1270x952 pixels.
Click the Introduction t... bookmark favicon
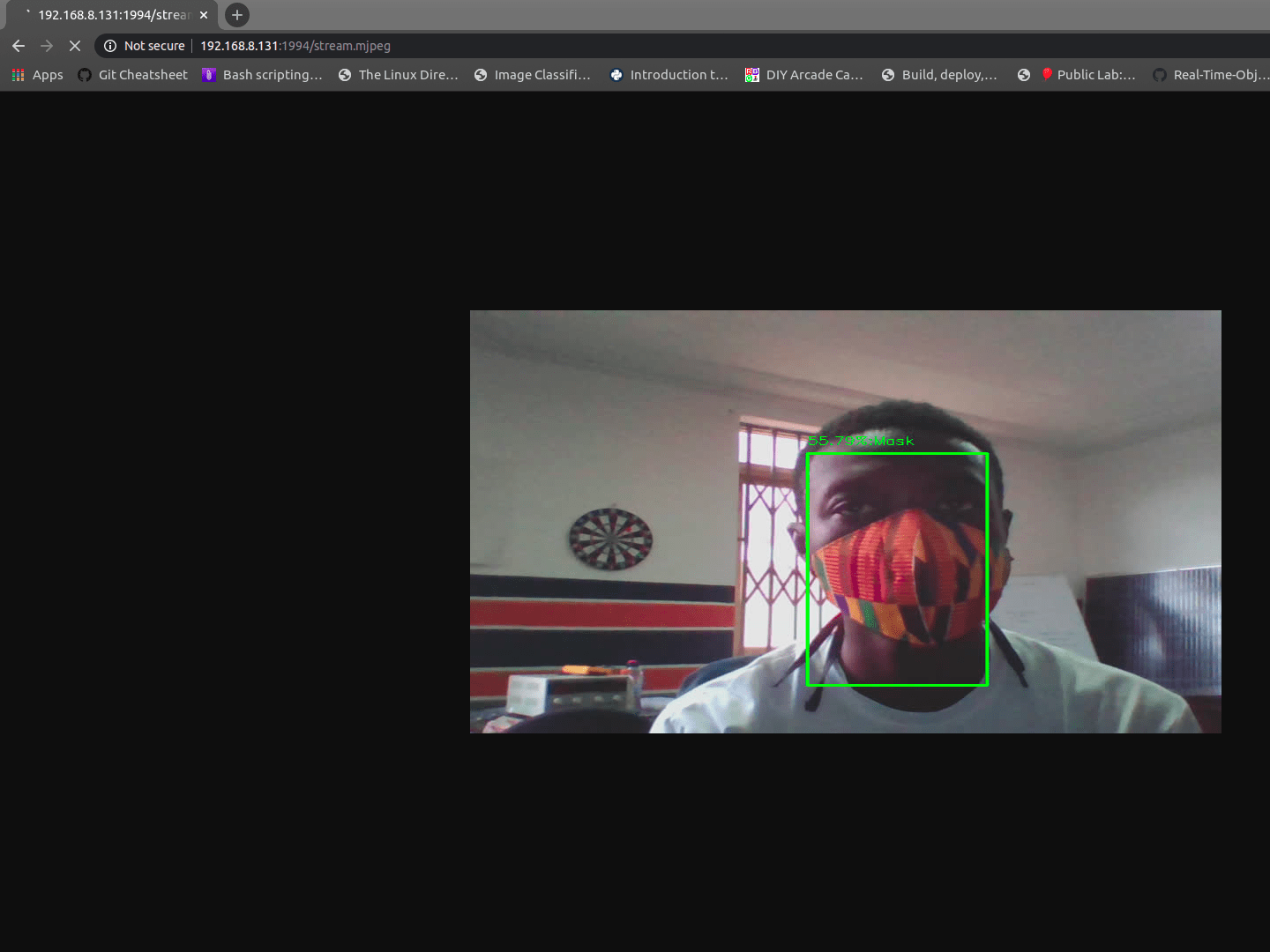click(616, 75)
